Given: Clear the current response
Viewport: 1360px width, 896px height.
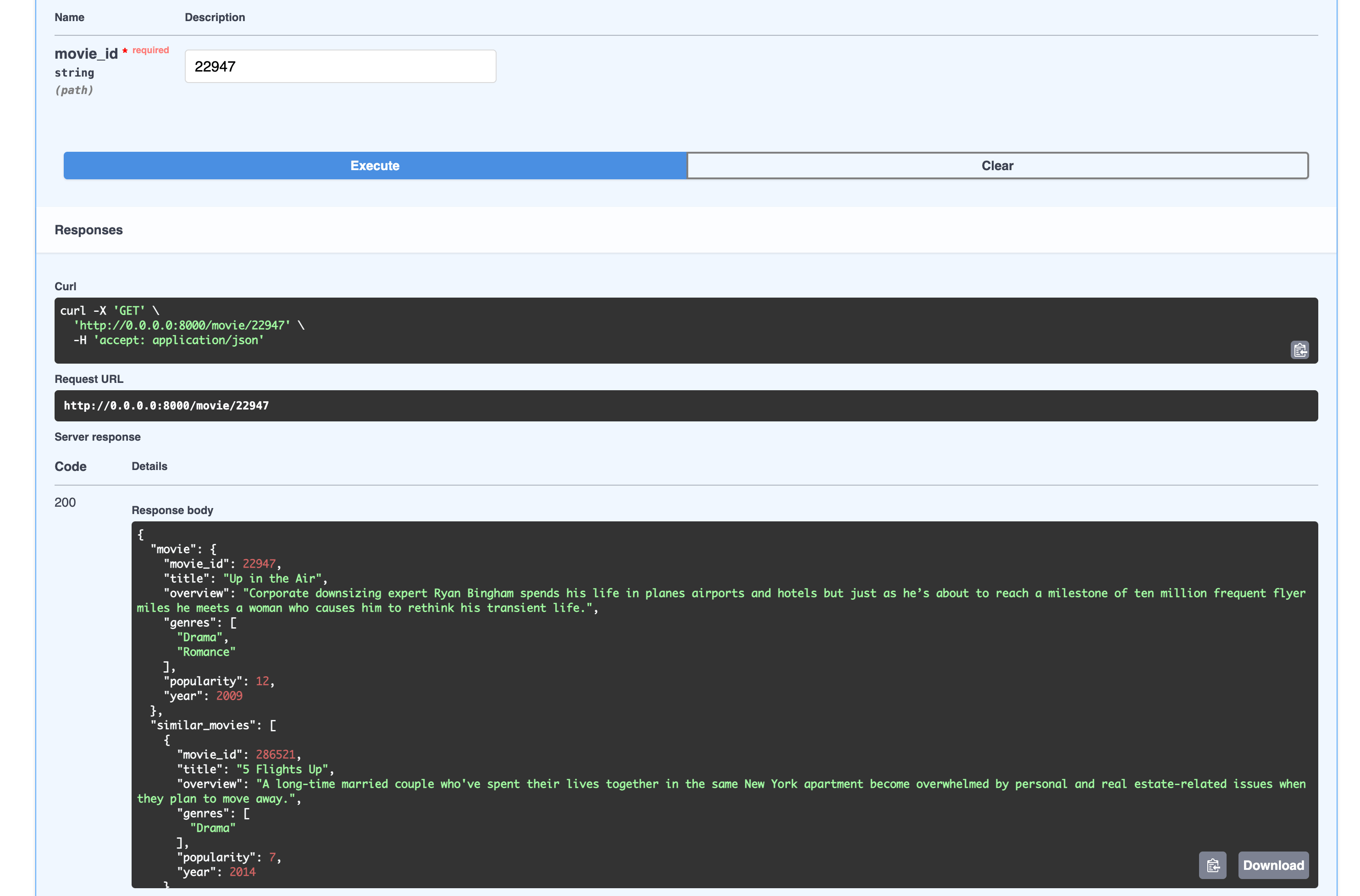Looking at the screenshot, I should pyautogui.click(x=996, y=165).
